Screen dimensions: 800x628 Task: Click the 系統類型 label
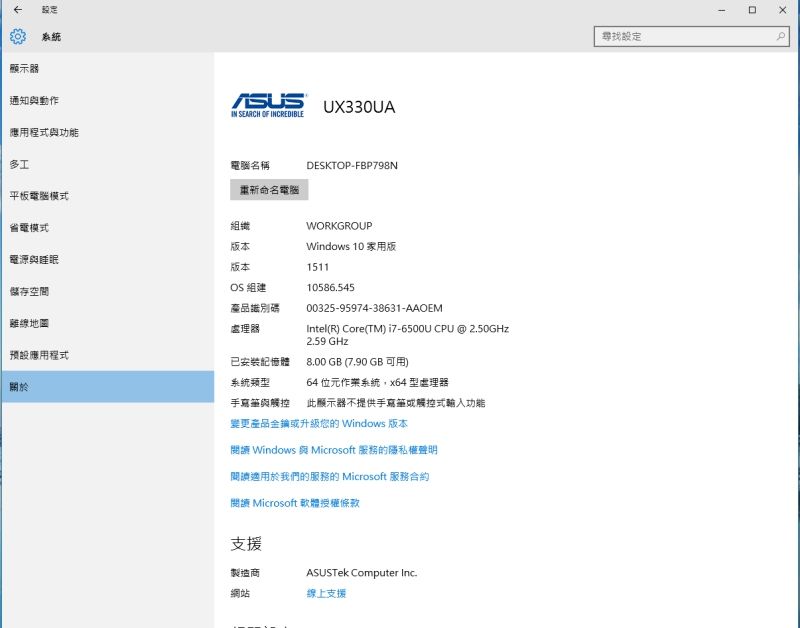coord(250,382)
